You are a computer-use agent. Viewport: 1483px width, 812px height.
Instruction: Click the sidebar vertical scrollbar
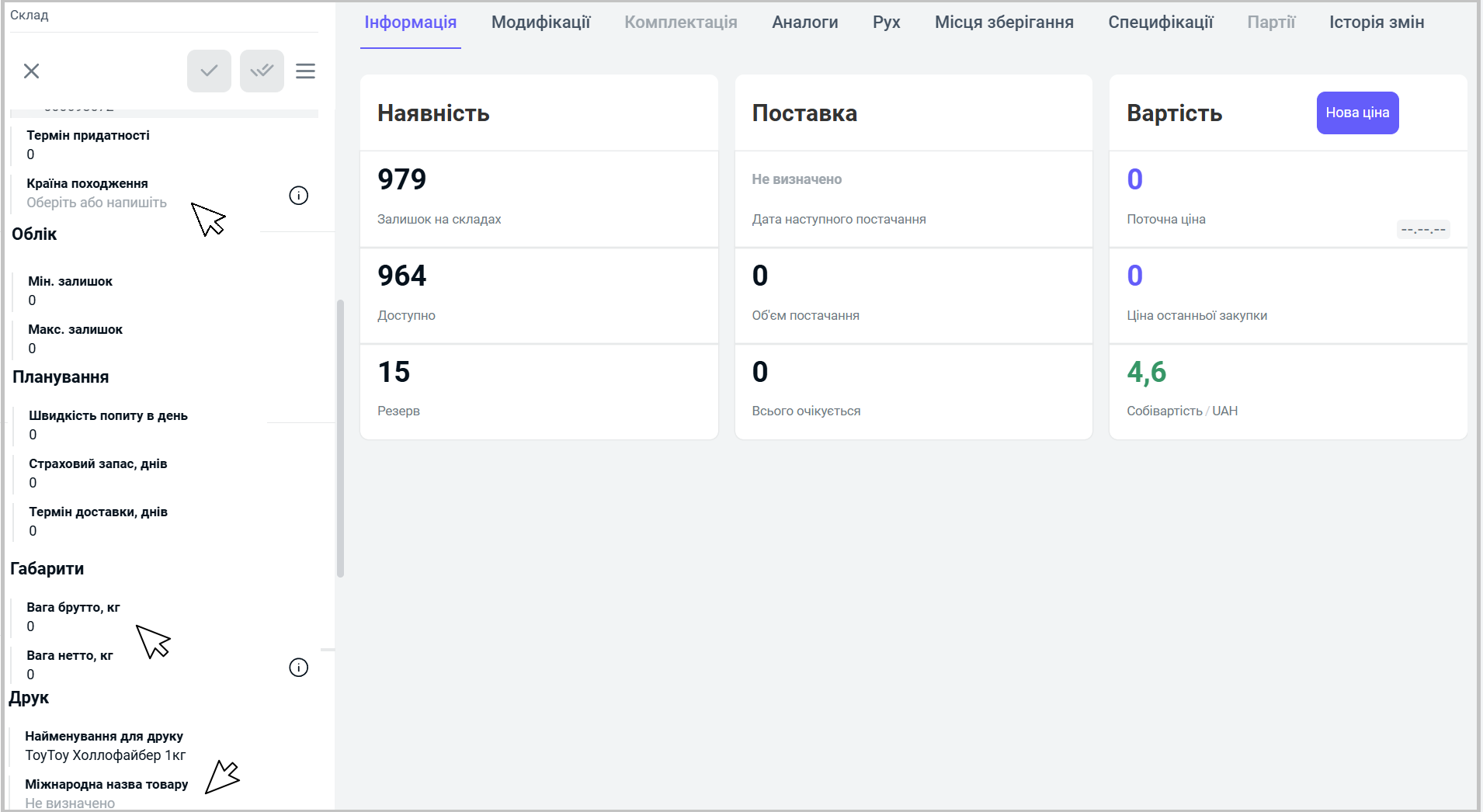pos(340,439)
